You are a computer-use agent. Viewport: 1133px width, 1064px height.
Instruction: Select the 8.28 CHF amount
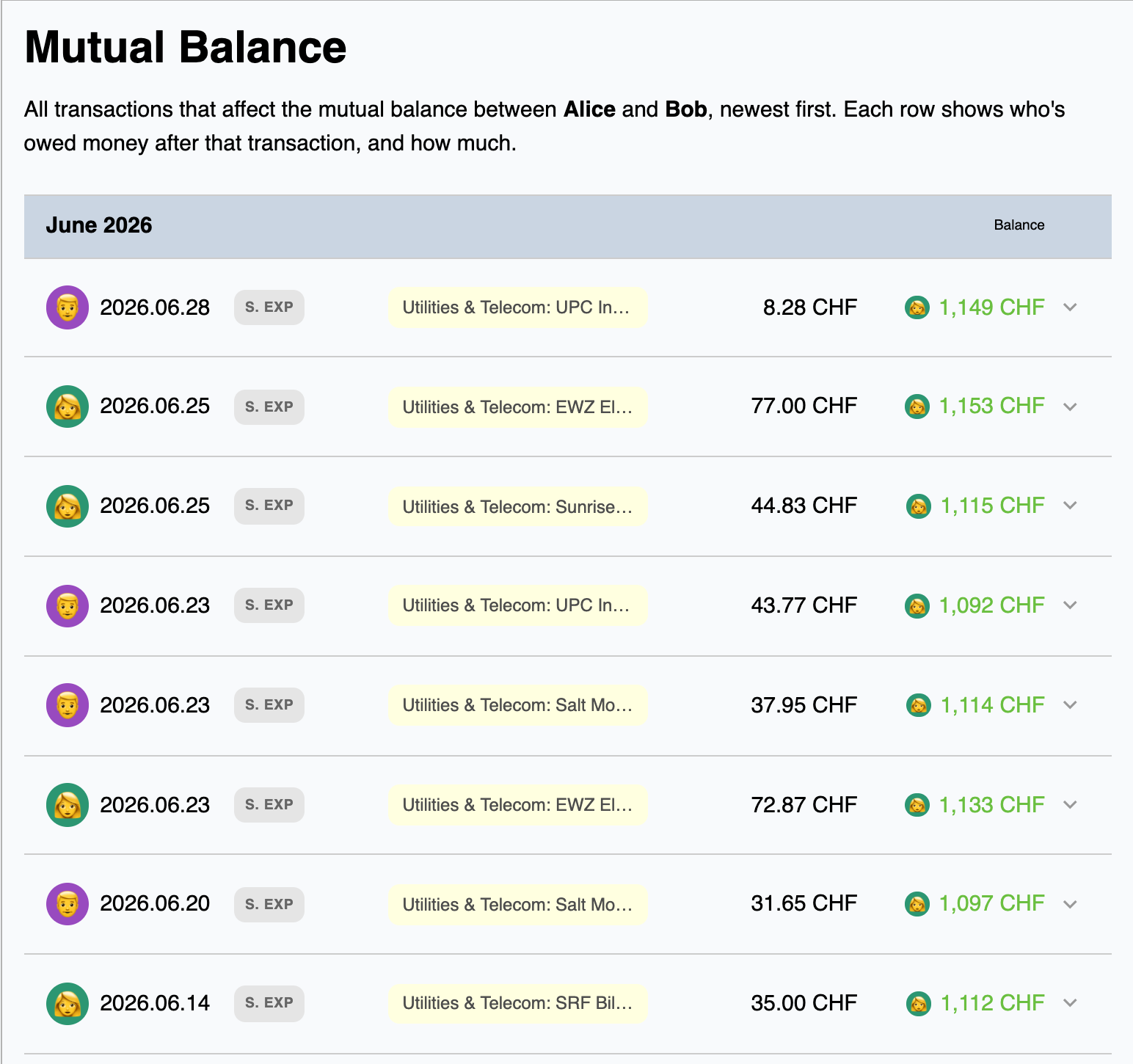810,307
